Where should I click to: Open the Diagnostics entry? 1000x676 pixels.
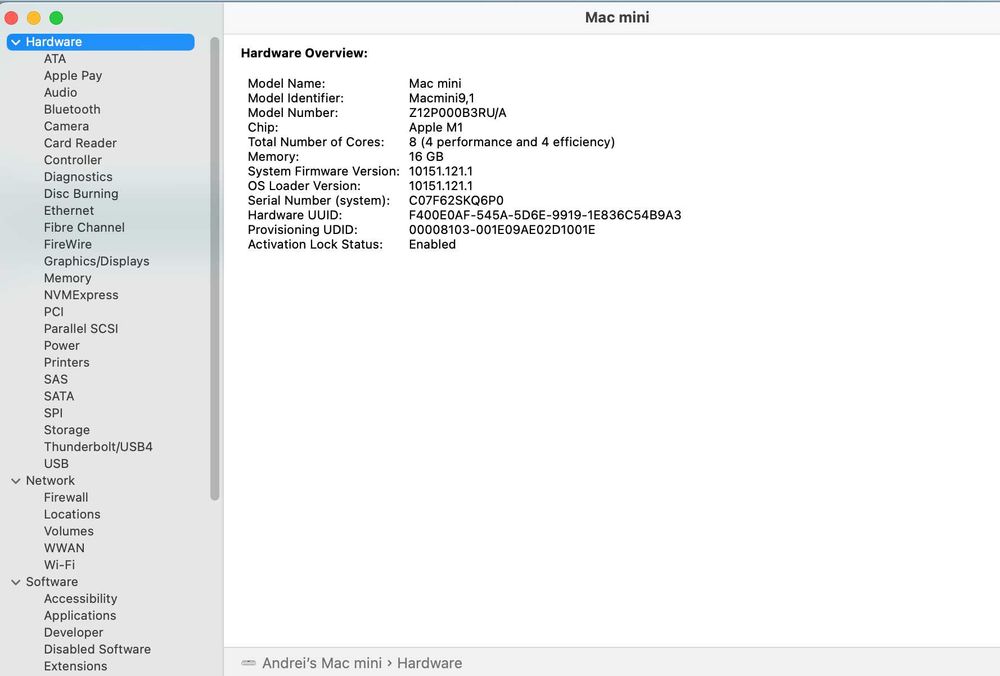(x=78, y=177)
